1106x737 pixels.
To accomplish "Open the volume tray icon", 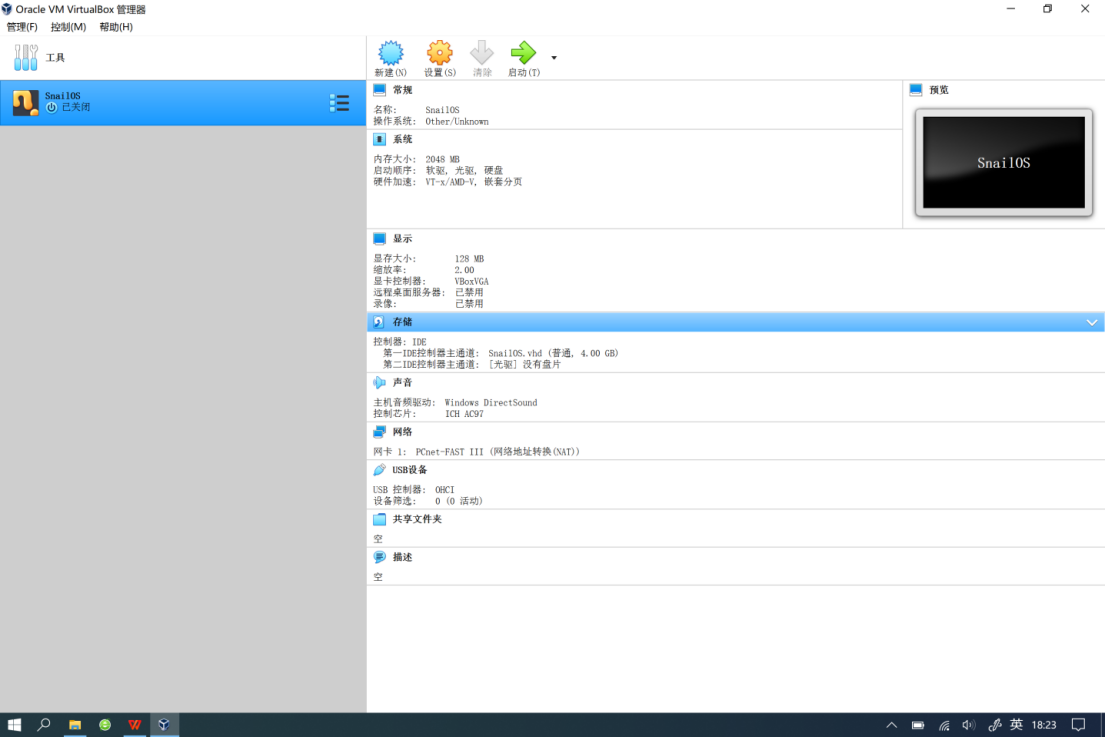I will pyautogui.click(x=968, y=725).
